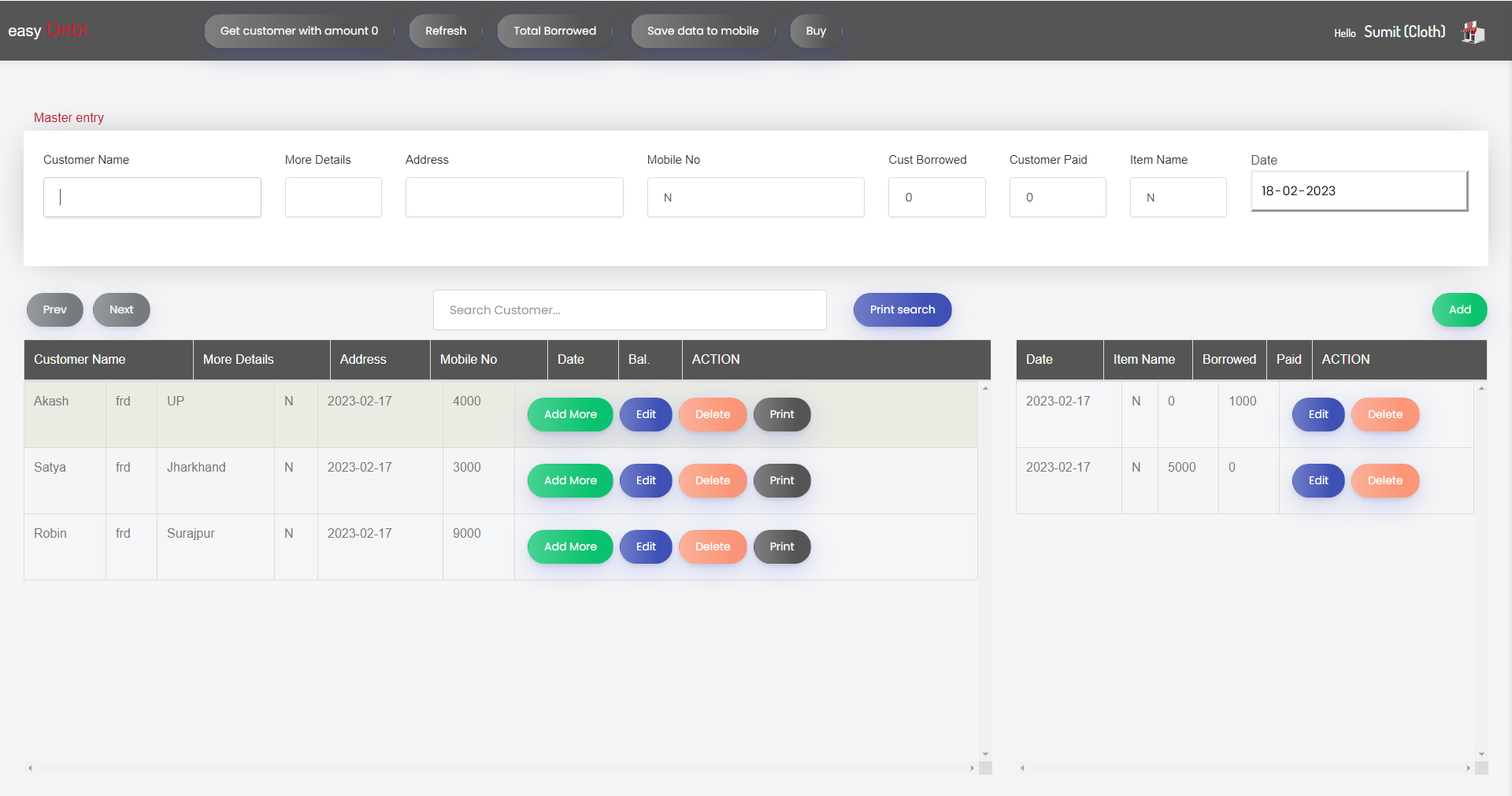1512x796 pixels.
Task: Open Total Borrowed summary
Action: pyautogui.click(x=554, y=31)
